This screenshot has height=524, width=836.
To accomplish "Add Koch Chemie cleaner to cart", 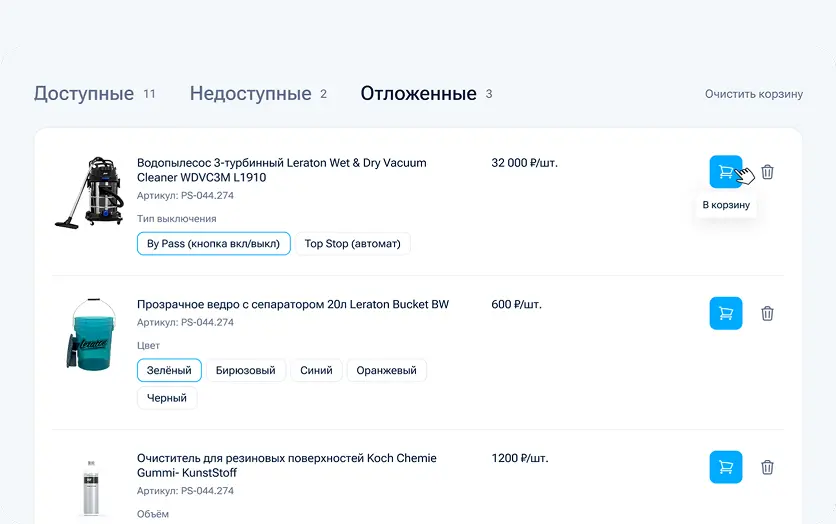I will coord(726,467).
